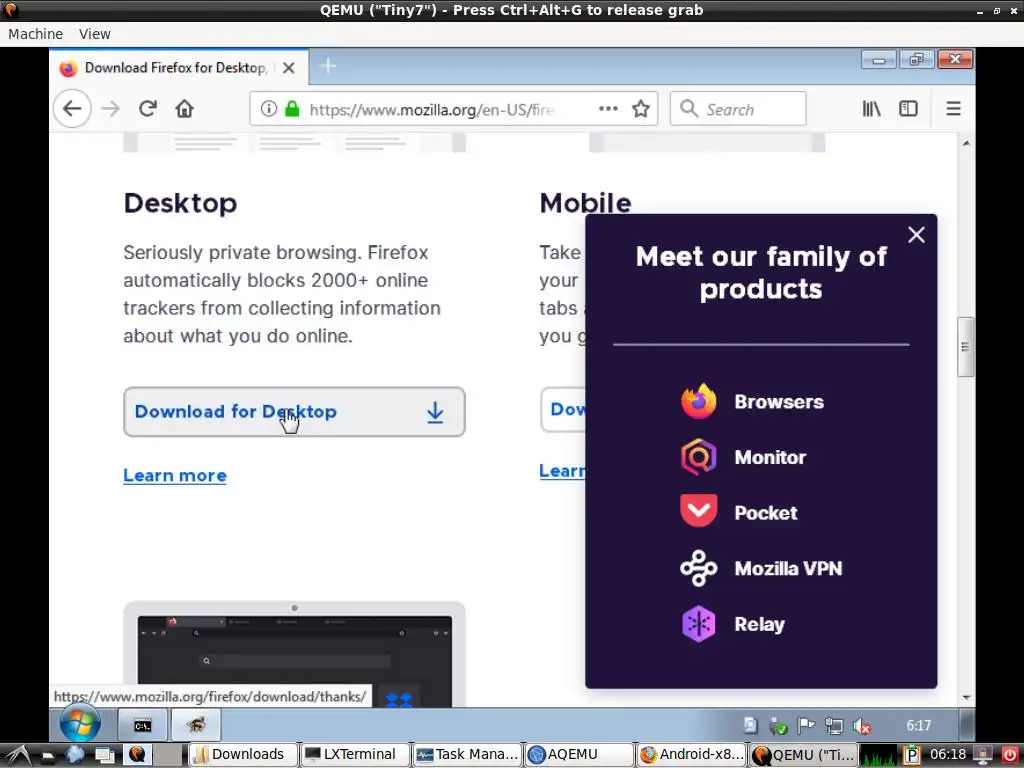Viewport: 1024px width, 768px height.
Task: Click the green padlock security icon
Action: (292, 108)
